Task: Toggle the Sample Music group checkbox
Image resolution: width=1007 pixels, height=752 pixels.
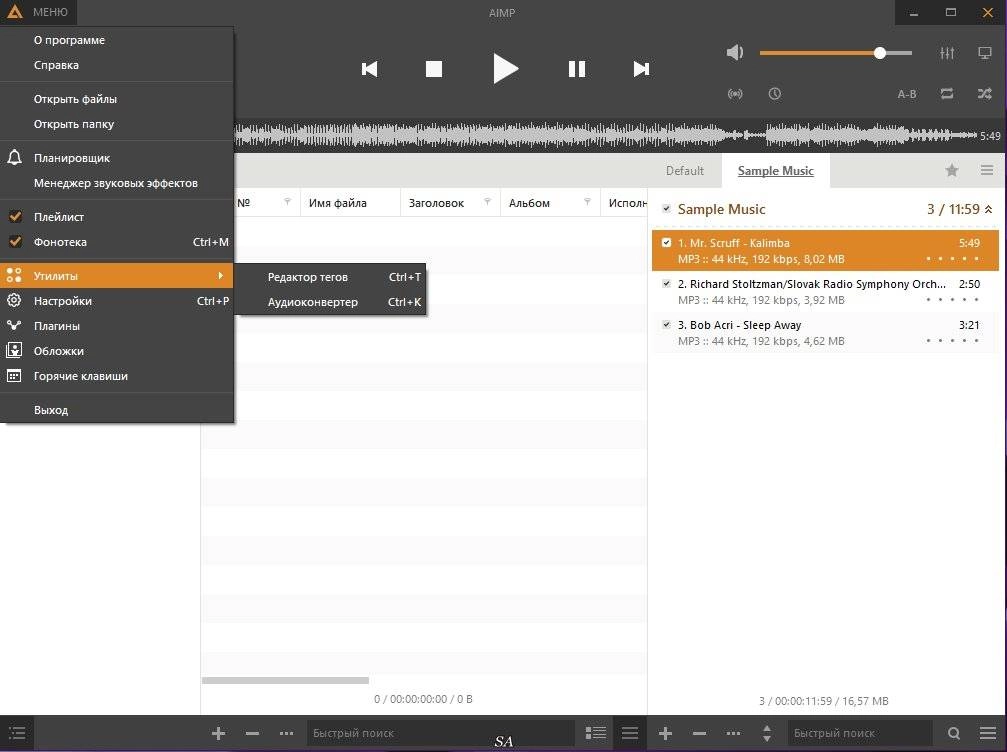Action: (666, 209)
